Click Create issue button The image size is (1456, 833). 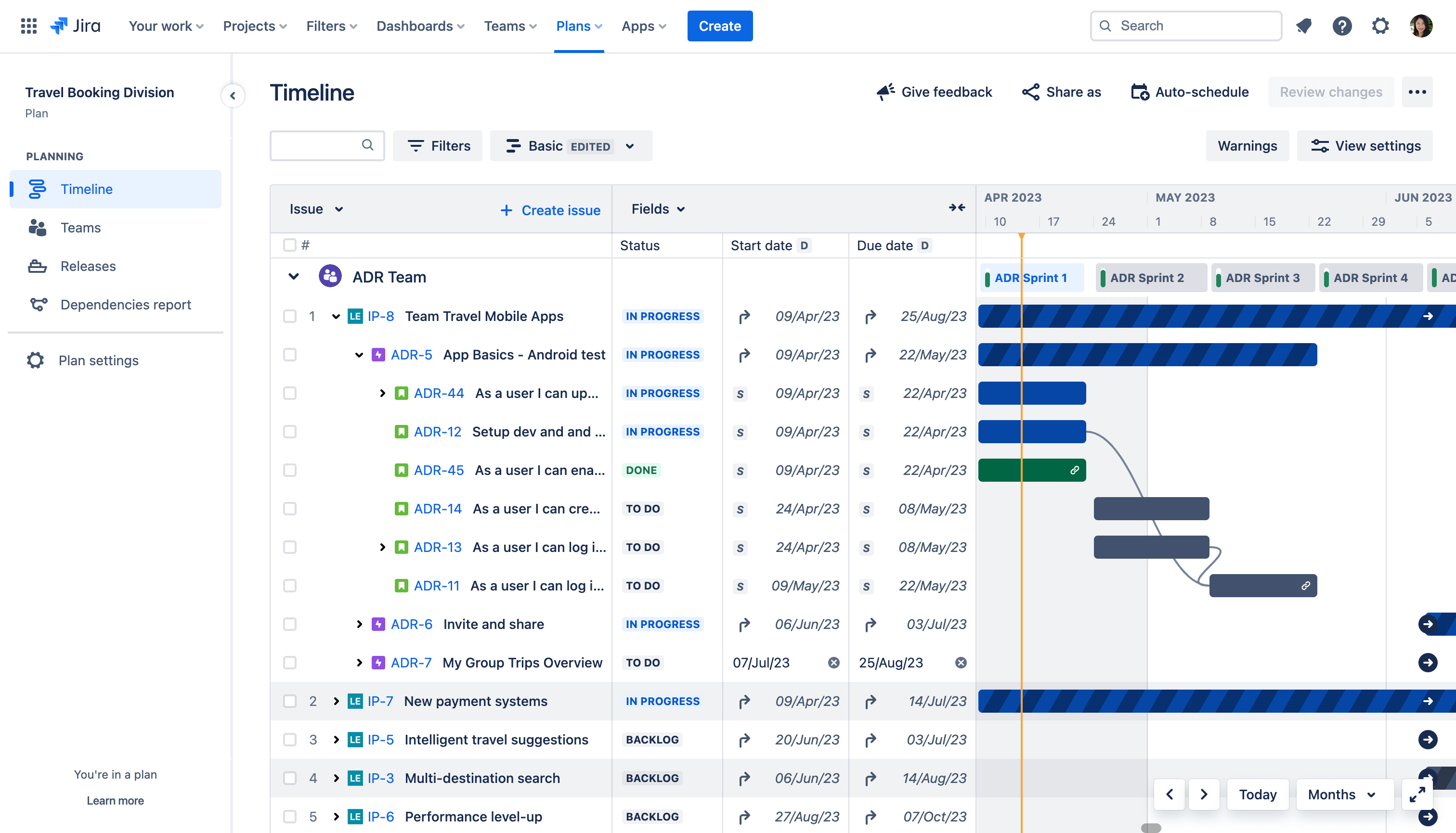[x=551, y=209]
